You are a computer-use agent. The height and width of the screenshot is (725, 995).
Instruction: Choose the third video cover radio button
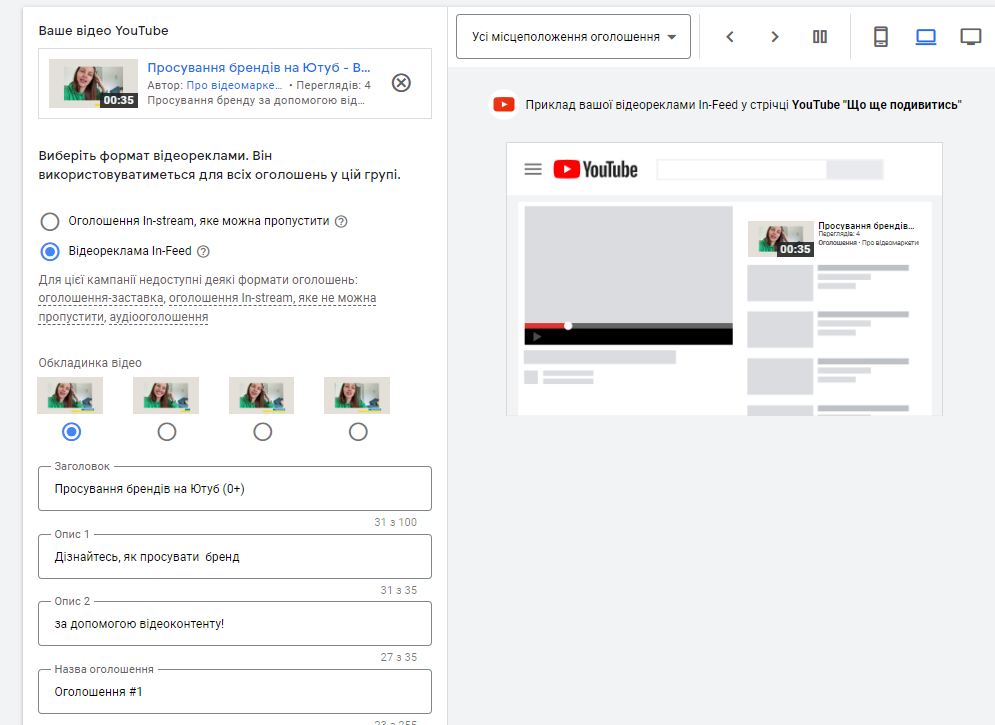coord(262,432)
